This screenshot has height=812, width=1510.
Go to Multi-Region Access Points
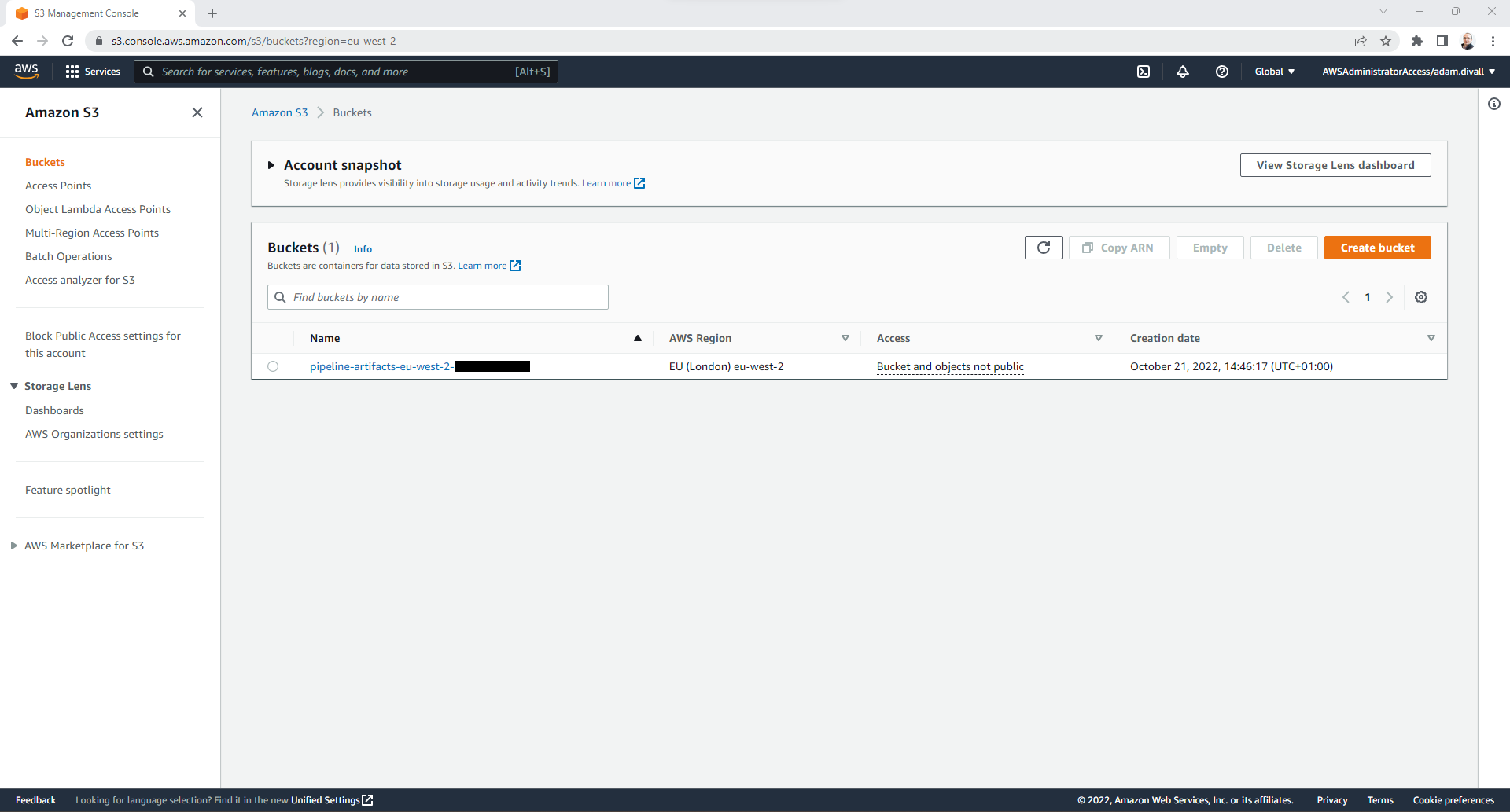(92, 233)
